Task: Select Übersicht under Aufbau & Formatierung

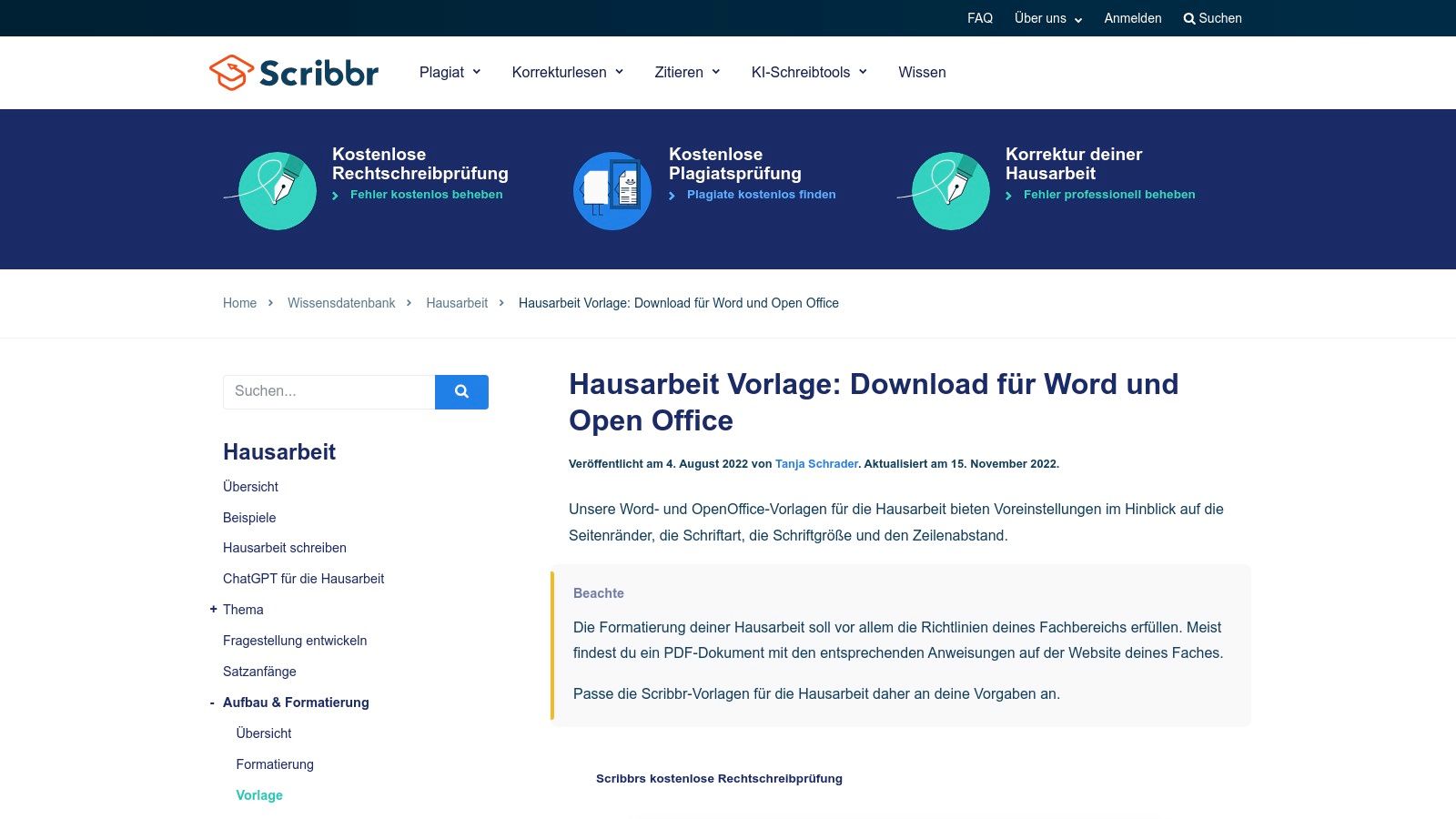Action: (264, 733)
